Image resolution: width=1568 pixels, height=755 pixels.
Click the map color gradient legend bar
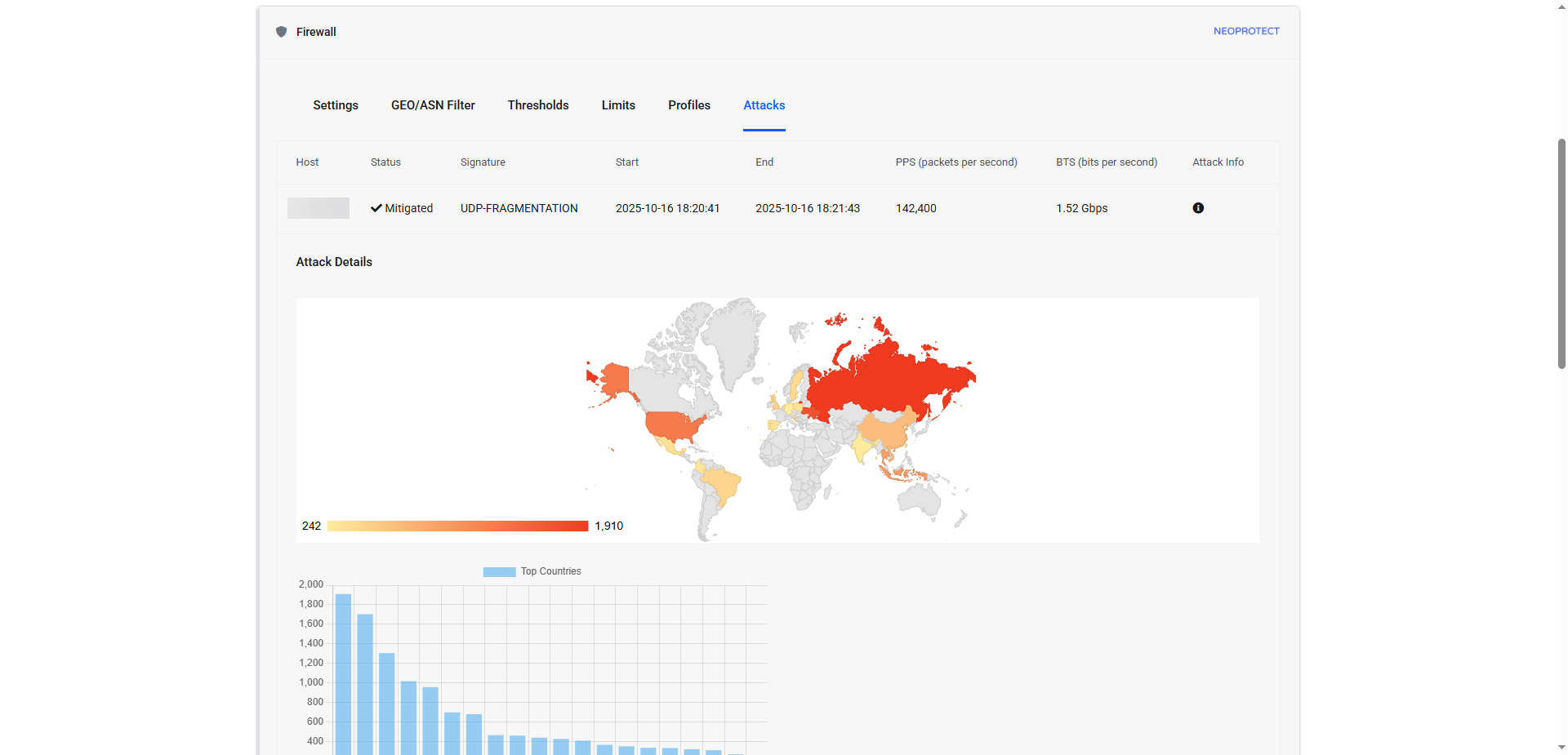click(x=457, y=526)
